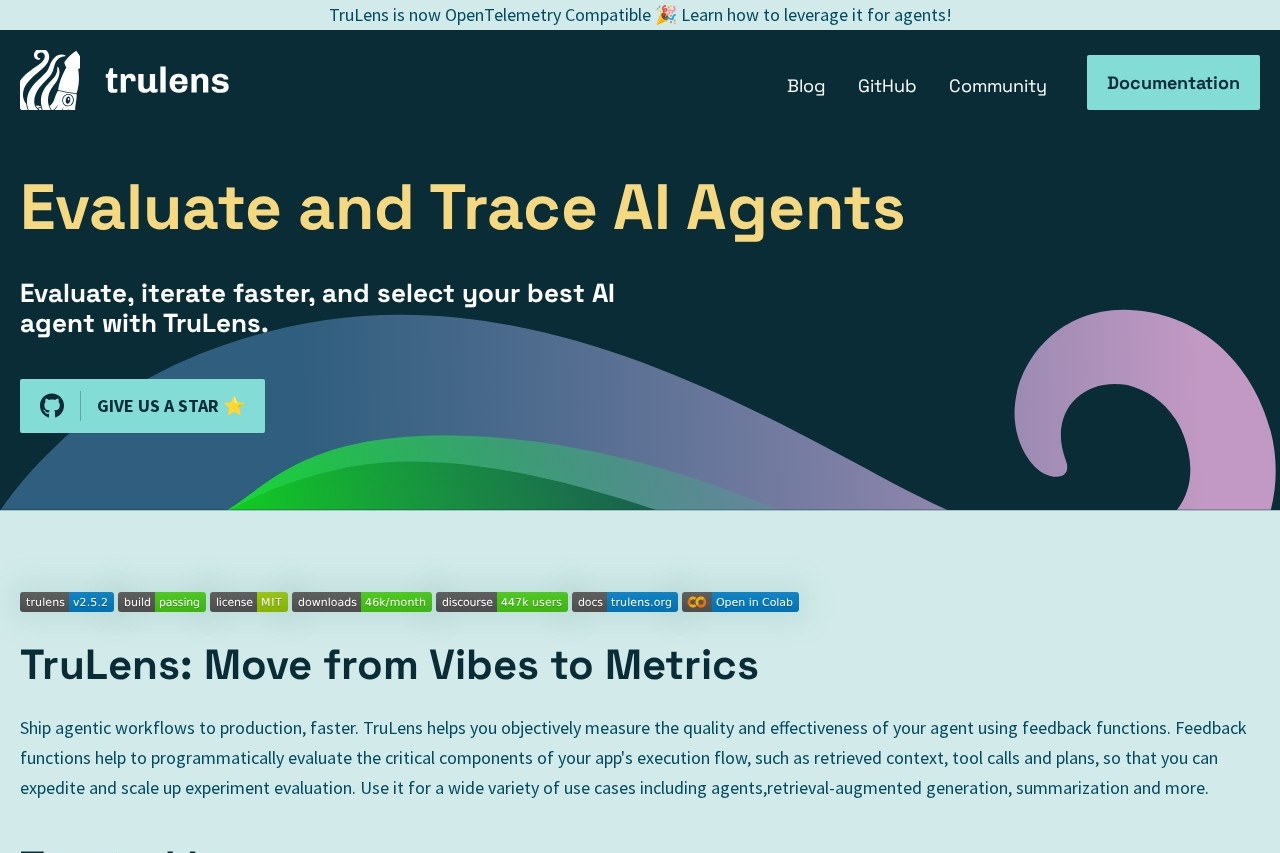Open the Blog navigation link
Image resolution: width=1280 pixels, height=853 pixels.
pos(806,86)
